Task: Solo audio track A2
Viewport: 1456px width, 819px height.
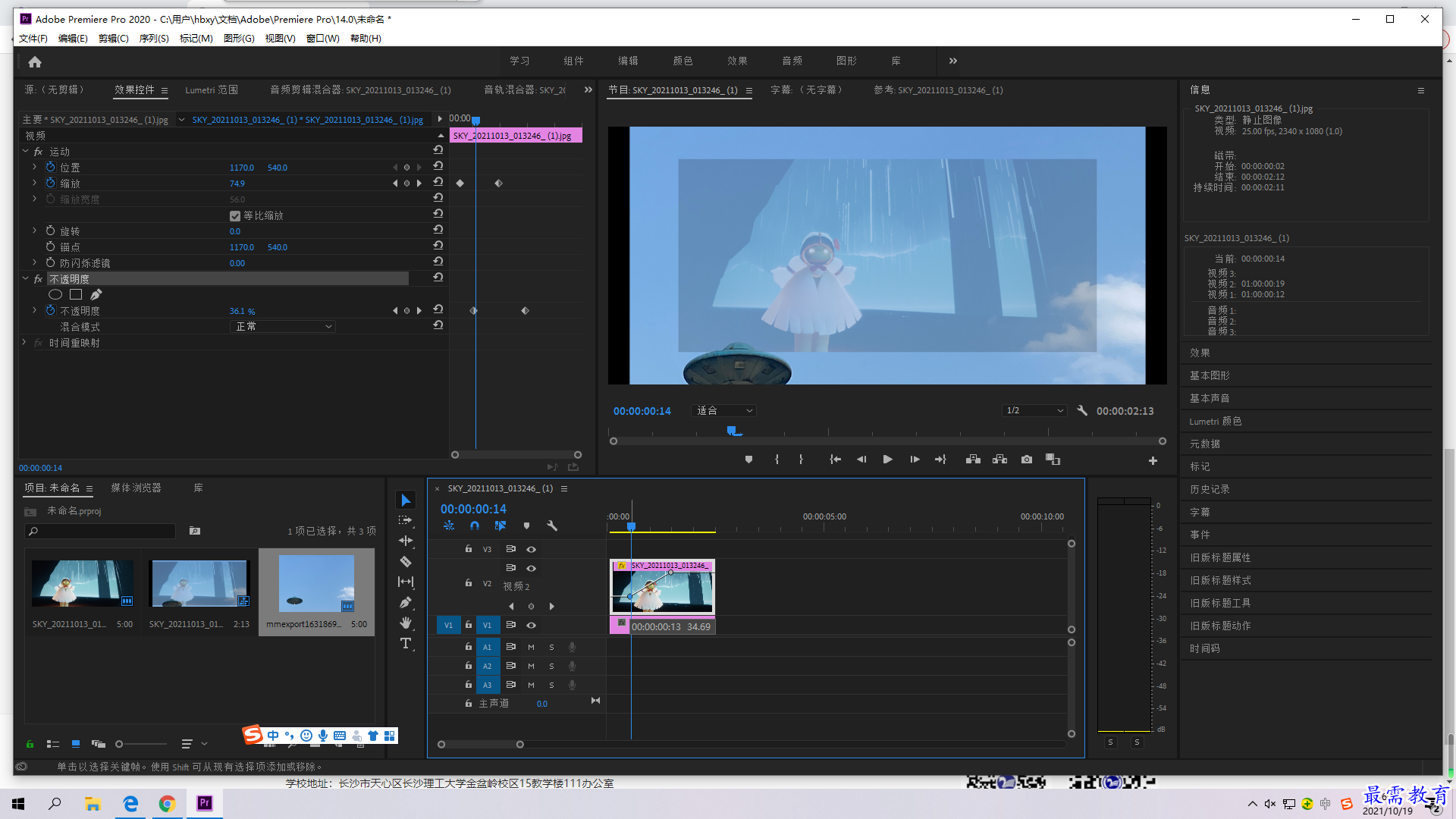Action: (551, 666)
